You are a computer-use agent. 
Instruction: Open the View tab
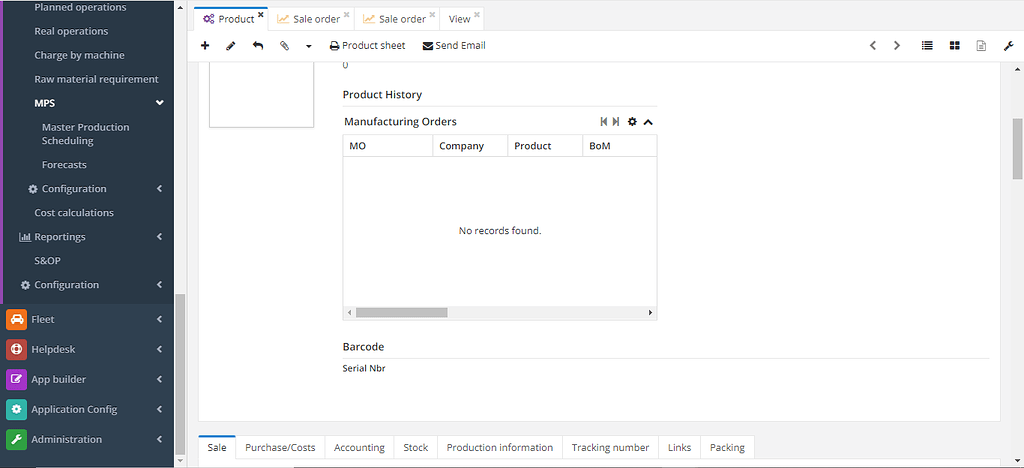click(460, 19)
